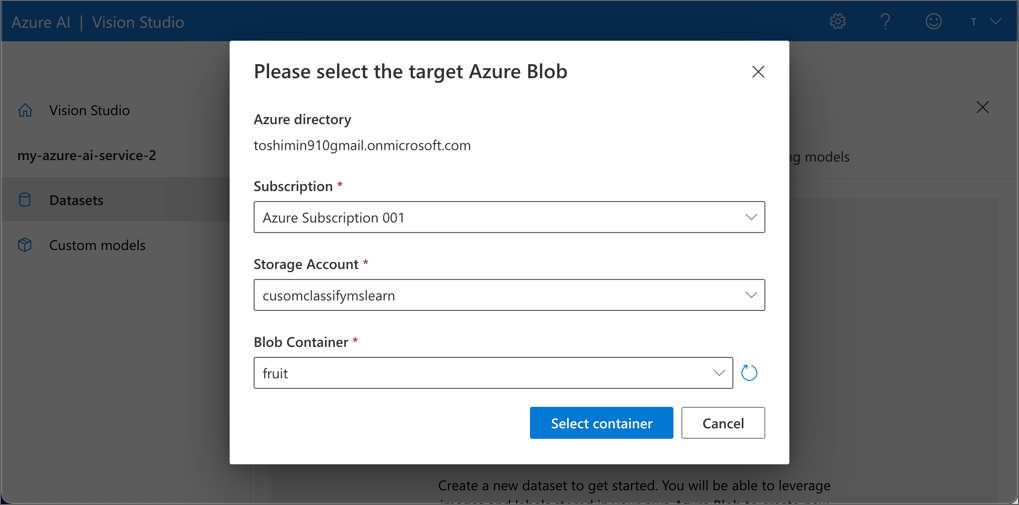Click the home icon beside Vision Studio
The image size is (1019, 505).
25,110
